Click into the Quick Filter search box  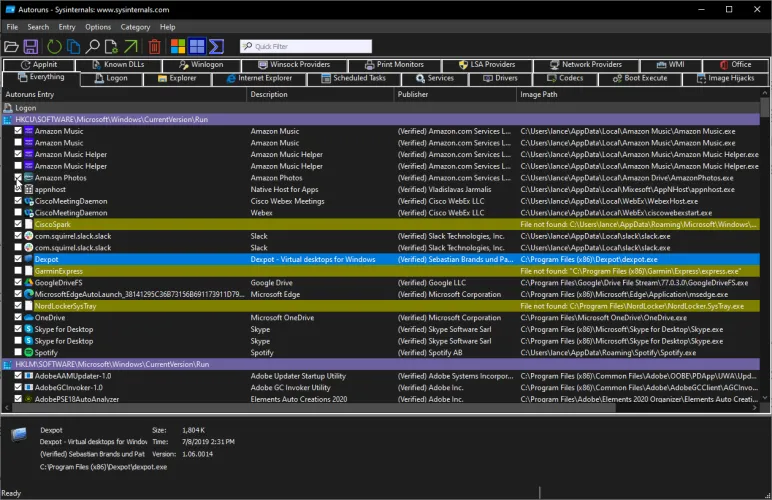[305, 46]
